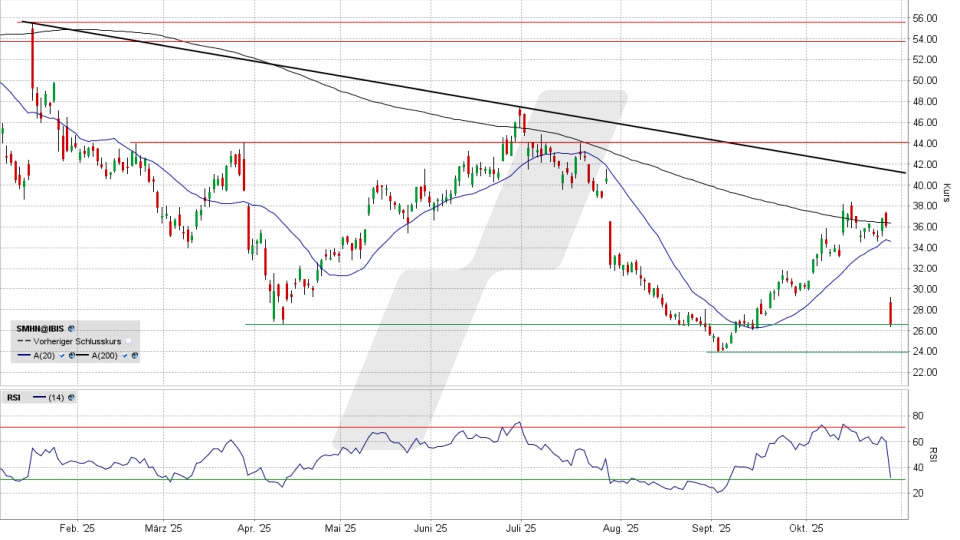
Task: Click the 26.00 price axis value
Action: tap(924, 331)
